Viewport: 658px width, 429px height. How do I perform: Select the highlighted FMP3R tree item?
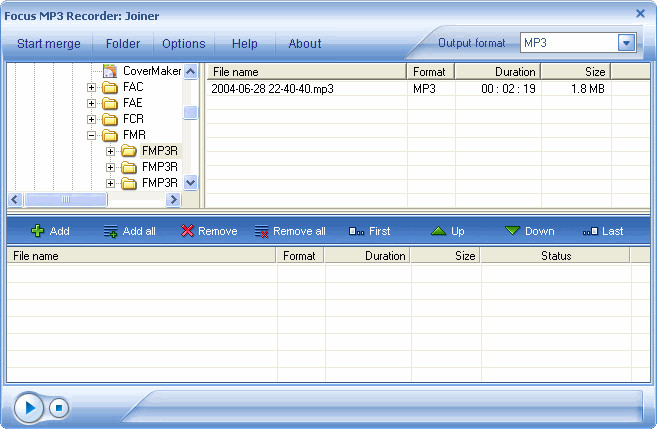pyautogui.click(x=160, y=151)
